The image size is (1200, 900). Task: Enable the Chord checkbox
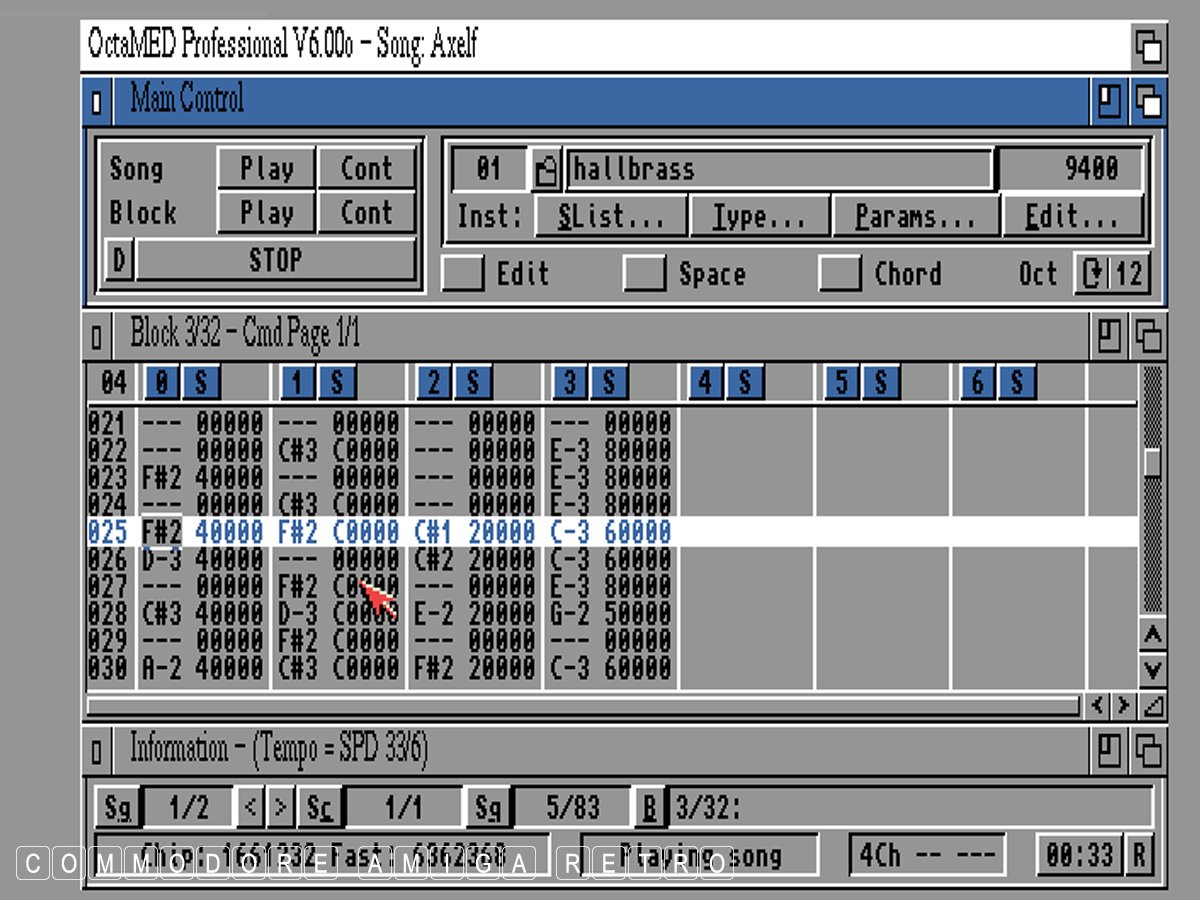839,274
